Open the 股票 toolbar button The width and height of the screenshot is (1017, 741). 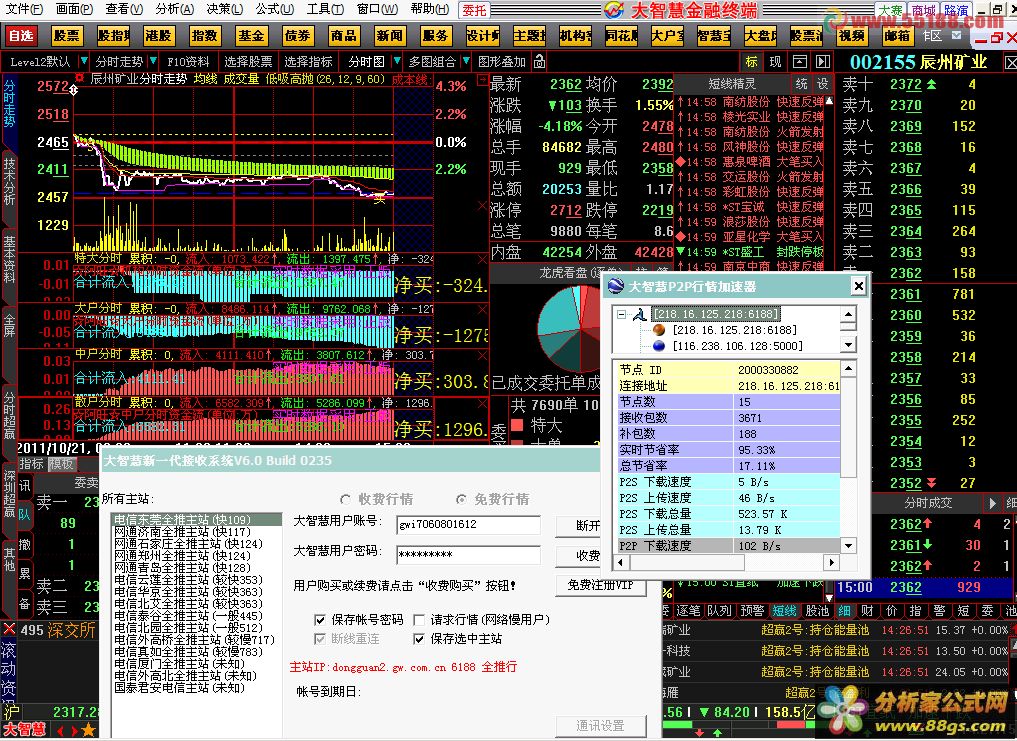[x=66, y=35]
